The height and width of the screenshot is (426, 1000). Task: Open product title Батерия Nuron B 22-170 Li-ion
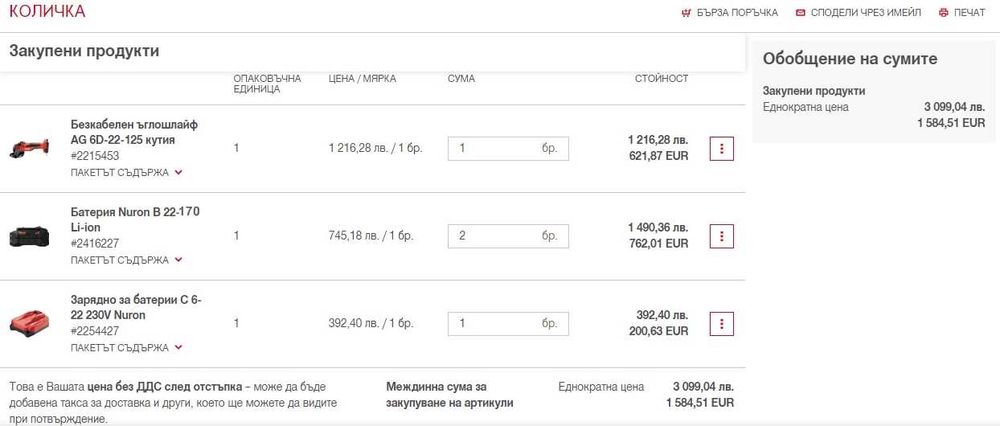click(x=135, y=219)
